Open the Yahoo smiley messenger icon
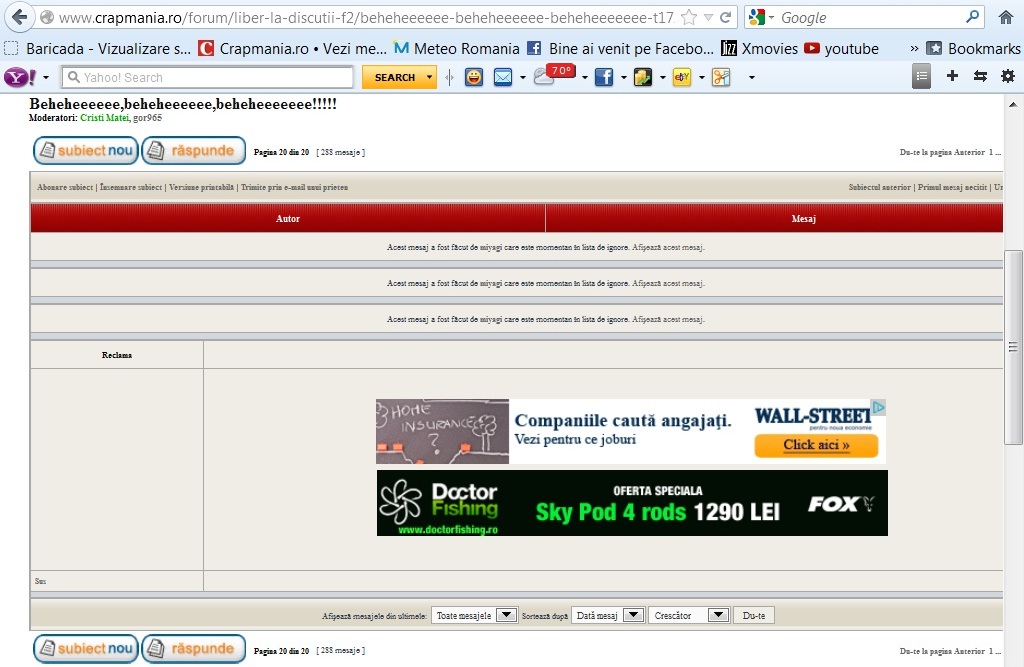The width and height of the screenshot is (1024, 667). point(473,77)
